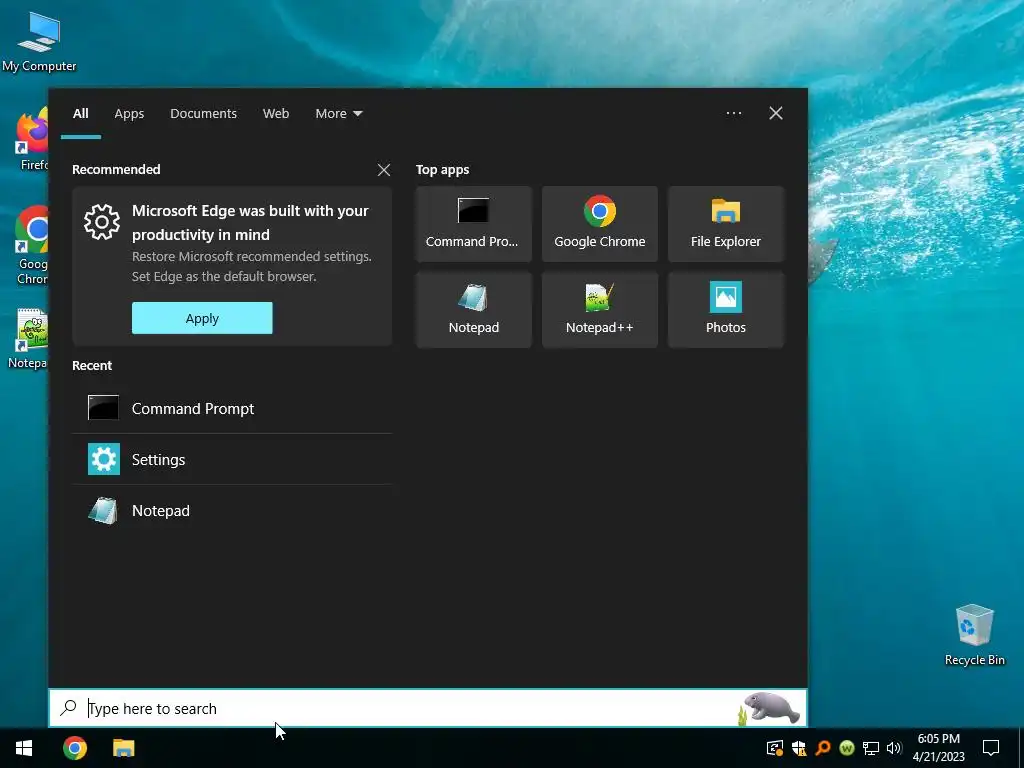1024x768 pixels.
Task: Click the manatee illustration in search box
Action: (769, 708)
